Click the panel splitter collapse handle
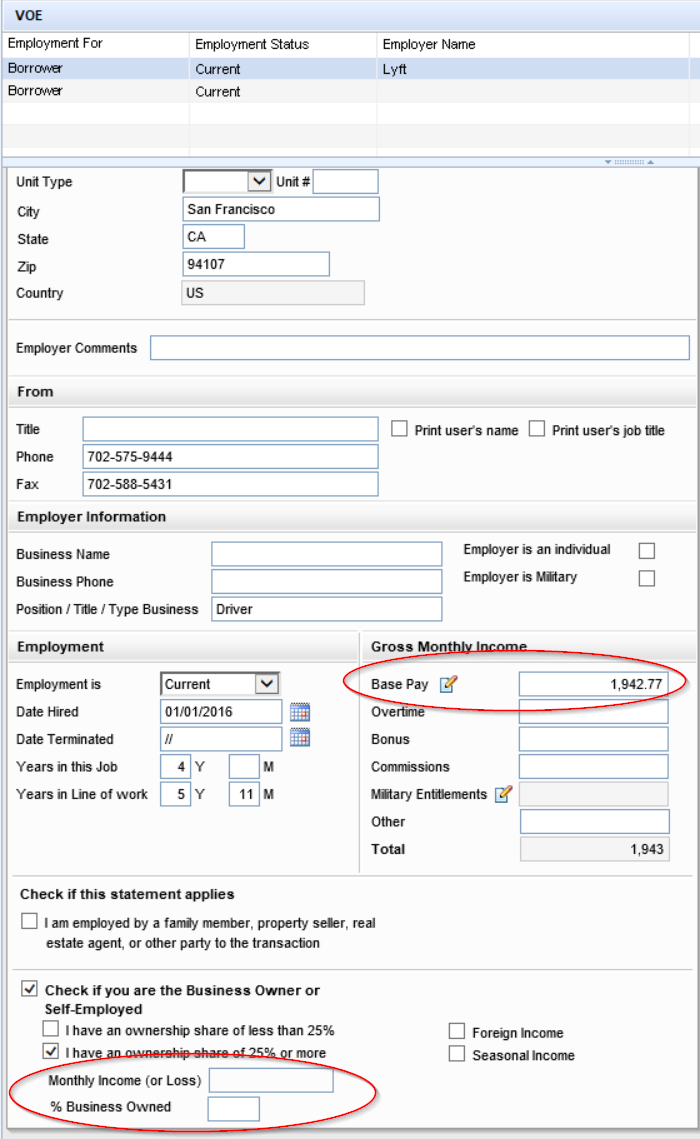700x1139 pixels. coord(629,162)
